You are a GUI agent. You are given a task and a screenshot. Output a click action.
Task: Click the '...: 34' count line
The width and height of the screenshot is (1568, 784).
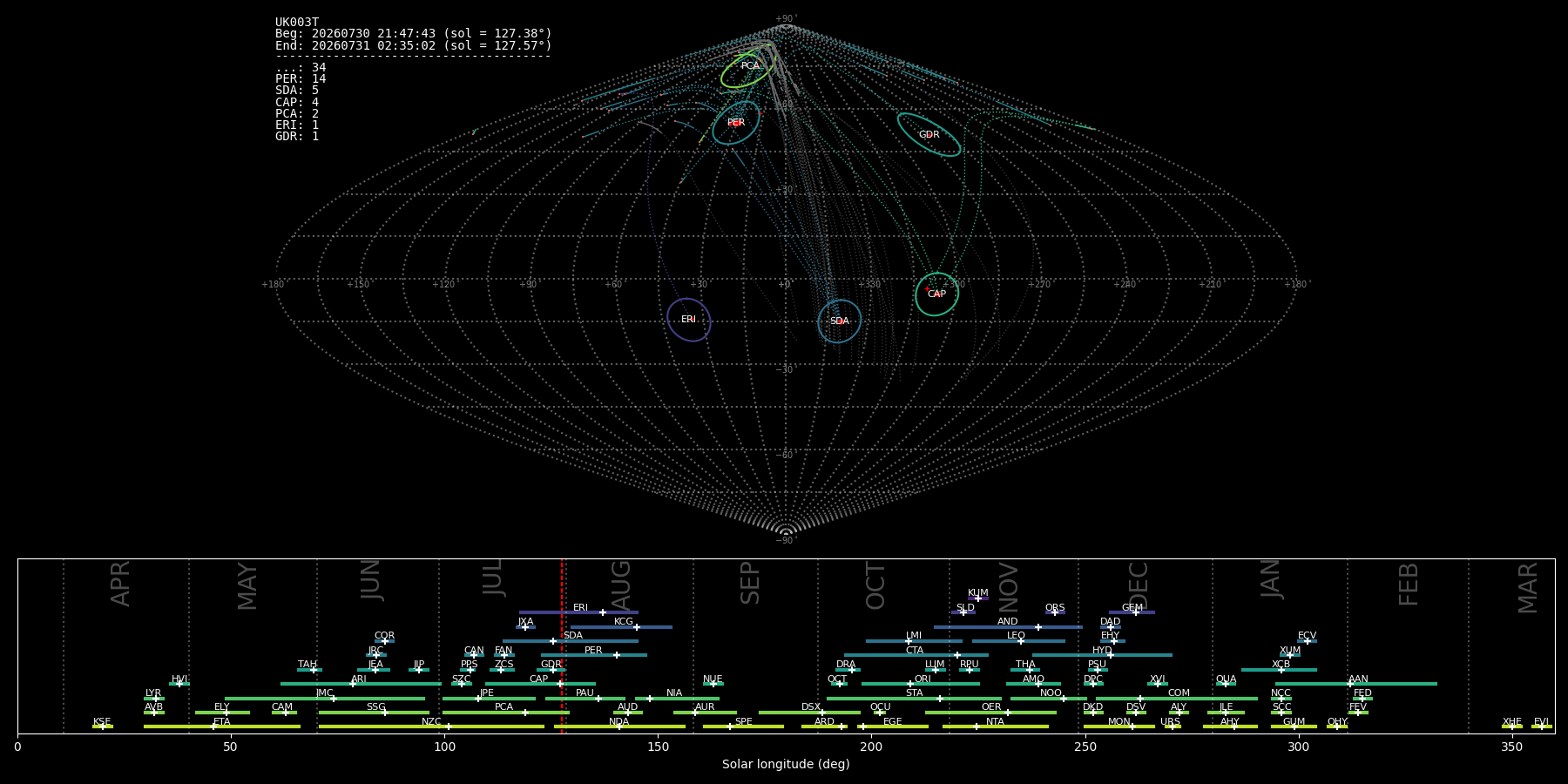coord(301,68)
